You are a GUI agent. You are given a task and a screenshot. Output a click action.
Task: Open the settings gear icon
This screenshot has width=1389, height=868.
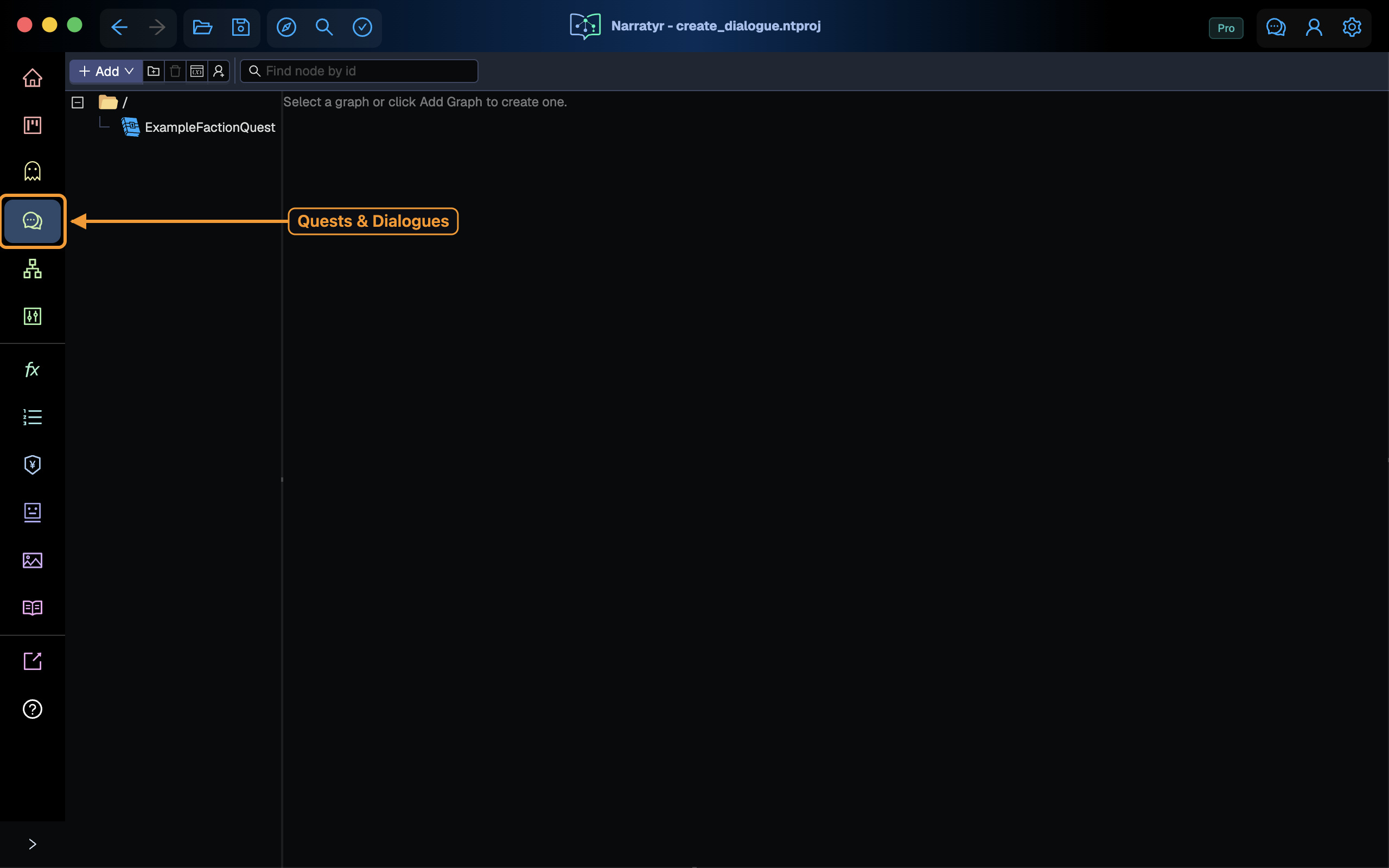point(1352,27)
